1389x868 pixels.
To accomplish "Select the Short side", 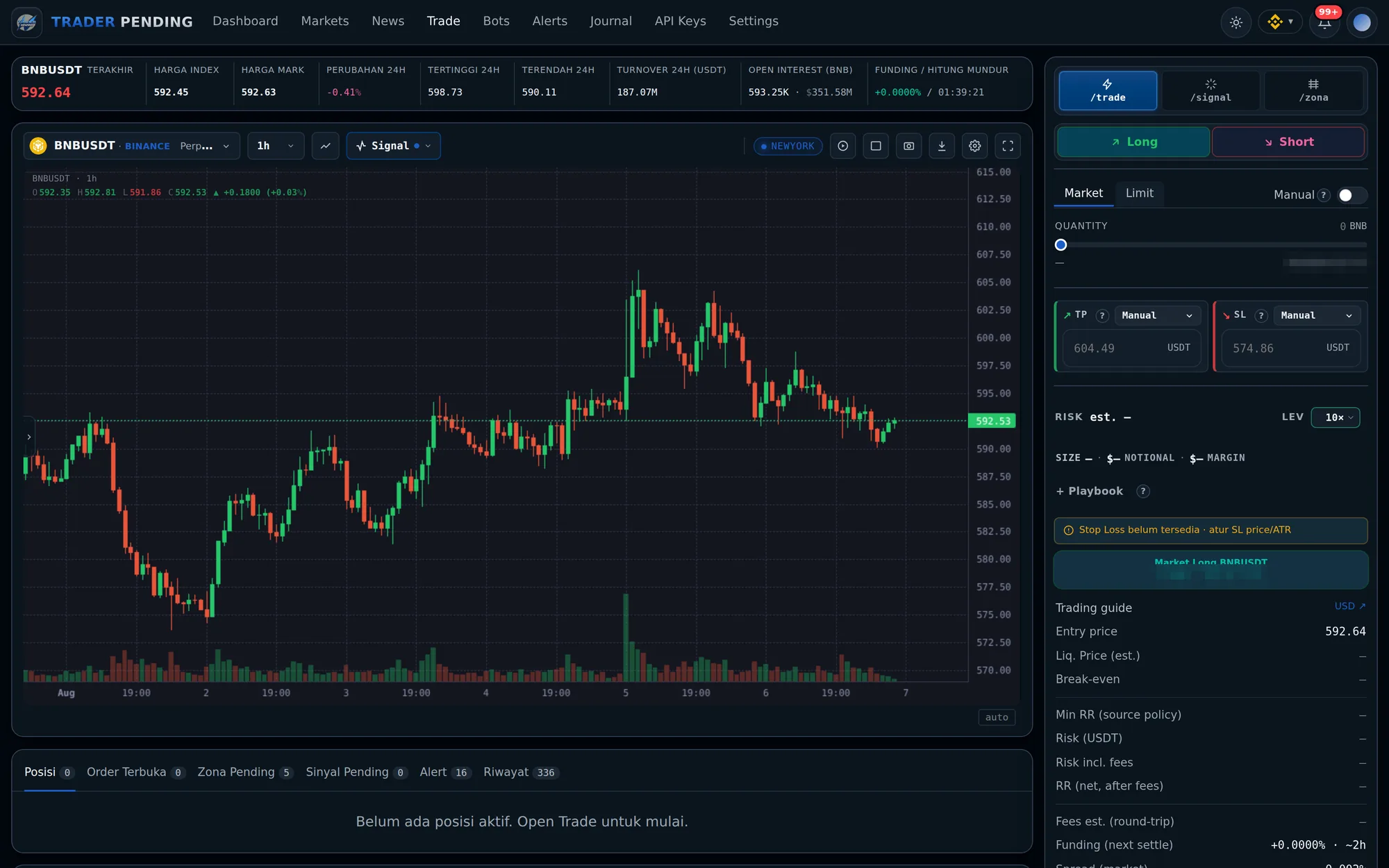I will coord(1288,142).
